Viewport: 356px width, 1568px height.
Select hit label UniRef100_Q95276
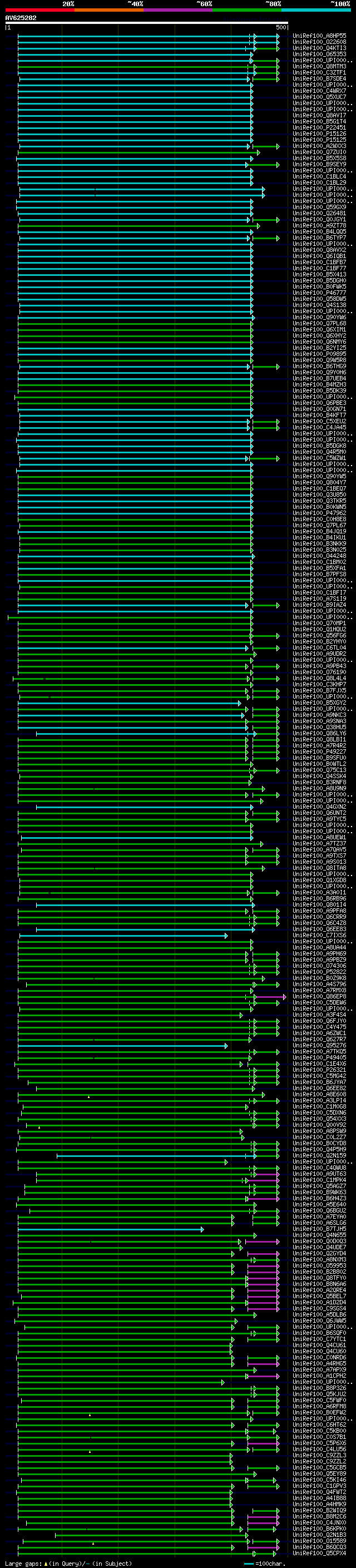319,1045
